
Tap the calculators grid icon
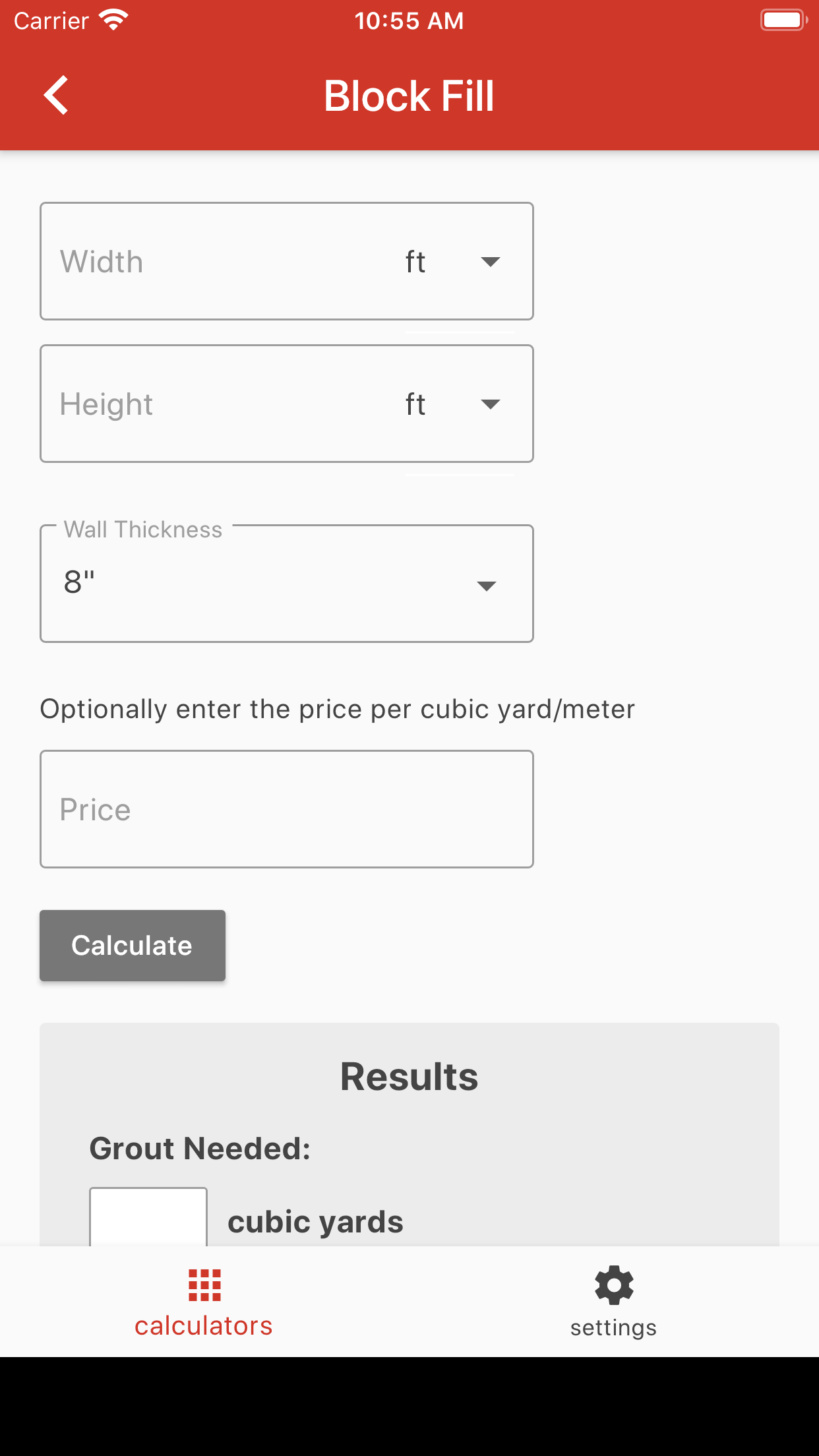click(x=204, y=1285)
